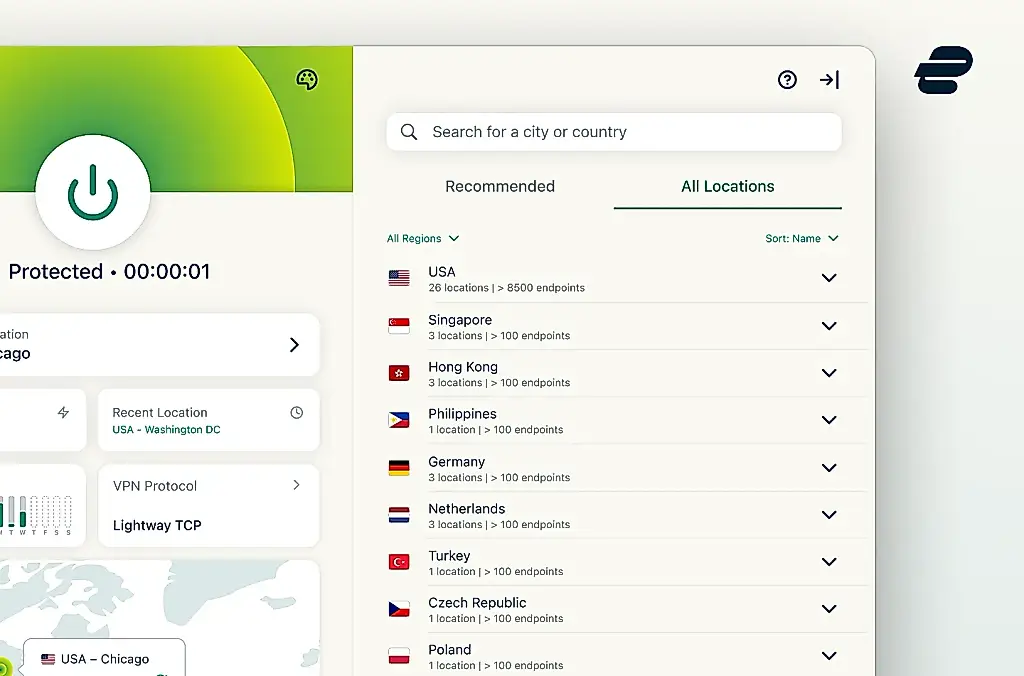Click the Protected timer status text
1024x676 pixels.
(109, 272)
